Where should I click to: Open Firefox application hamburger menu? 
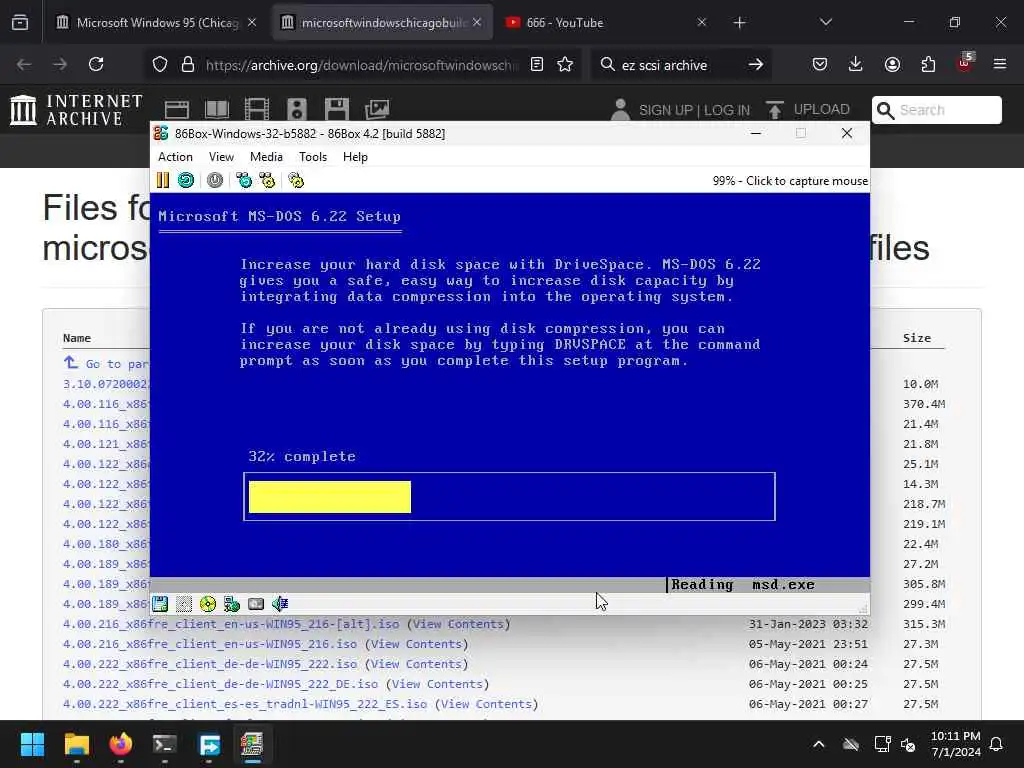click(x=1000, y=64)
